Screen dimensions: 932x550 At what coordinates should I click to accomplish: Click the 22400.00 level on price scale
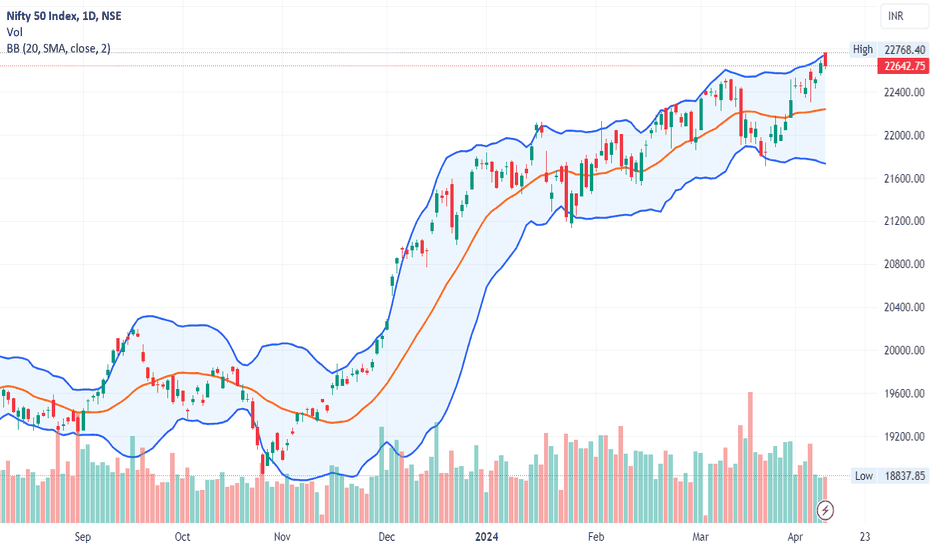pos(904,92)
